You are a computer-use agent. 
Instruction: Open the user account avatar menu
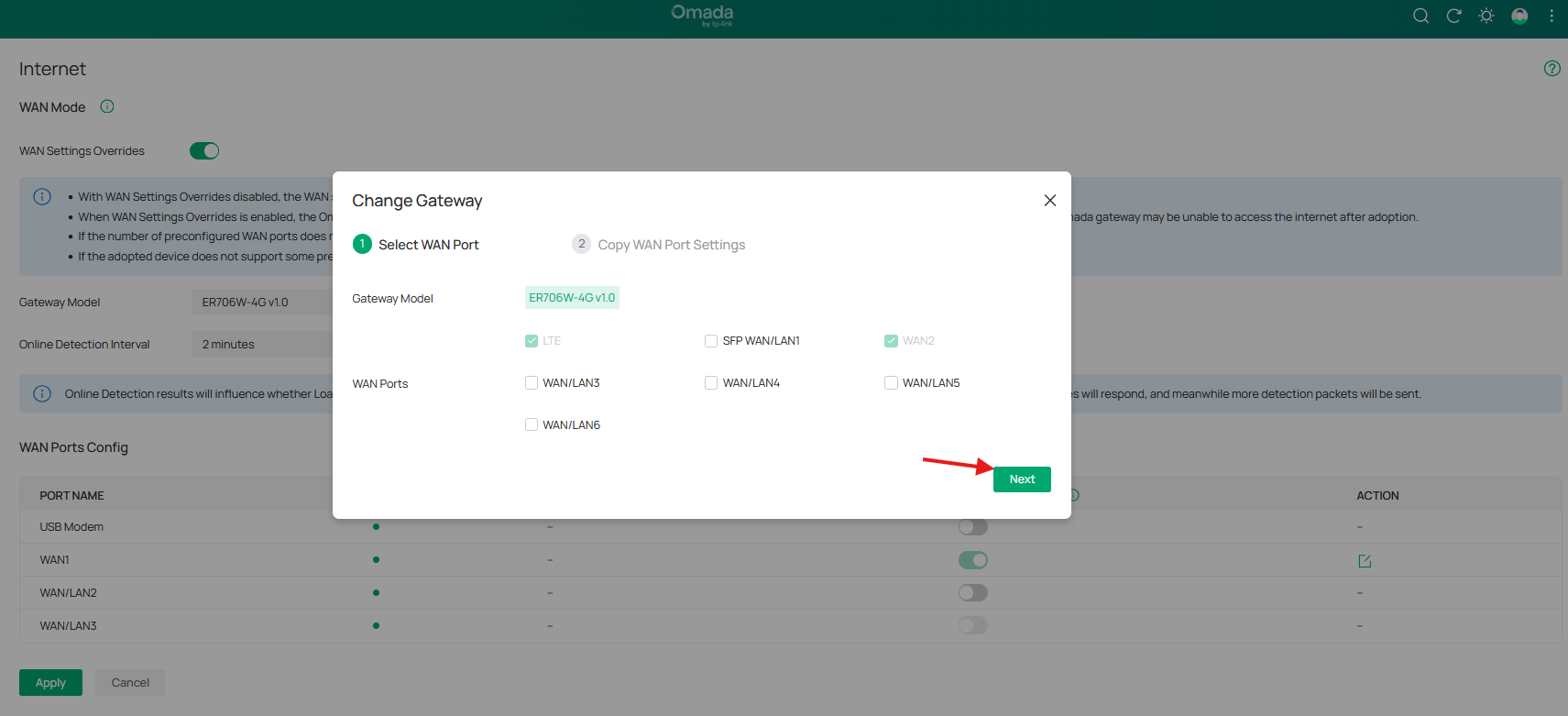[1519, 16]
